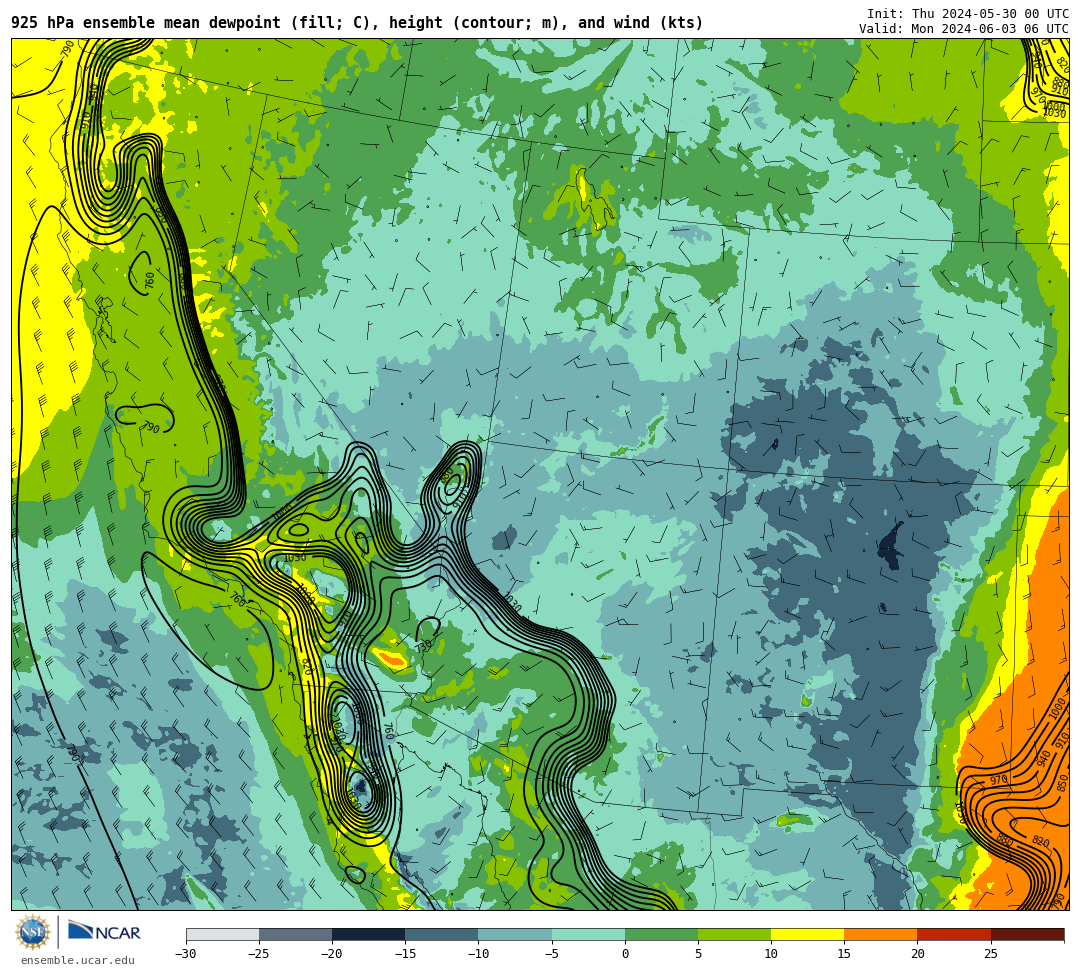1080x973 pixels.
Task: Click the 15 to 20 orange swatch
Action: click(x=881, y=934)
